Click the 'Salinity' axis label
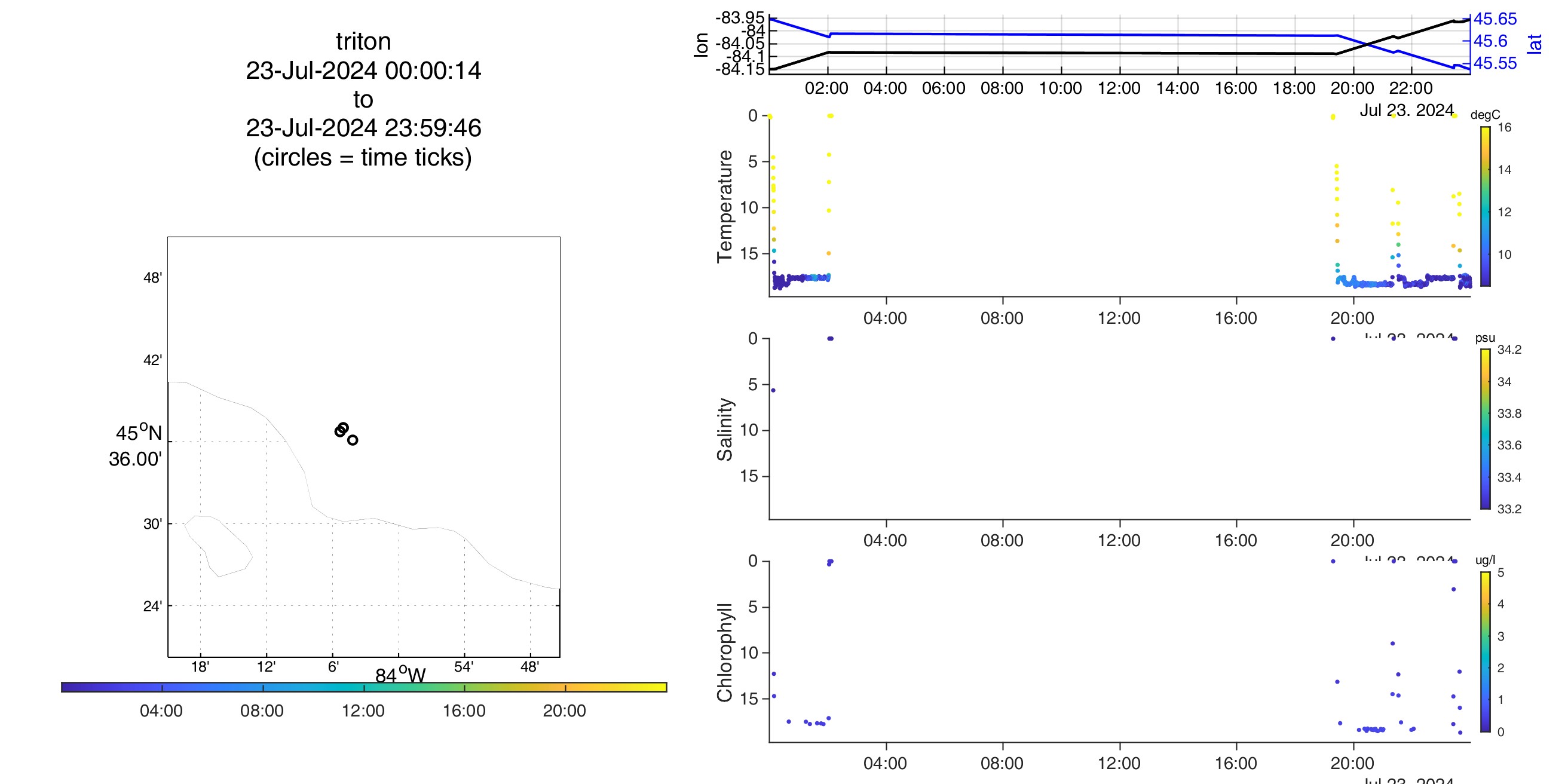This screenshot has width=1568, height=784. click(724, 429)
